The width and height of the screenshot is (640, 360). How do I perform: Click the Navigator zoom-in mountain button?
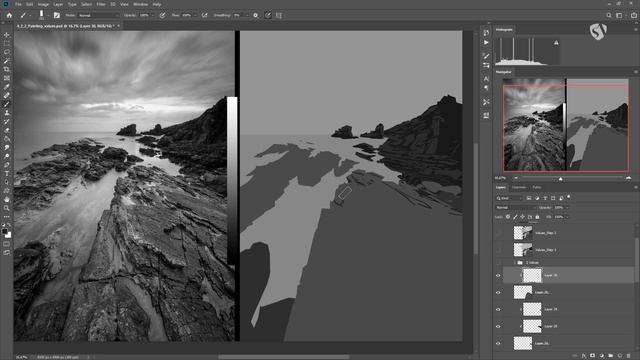(628, 178)
